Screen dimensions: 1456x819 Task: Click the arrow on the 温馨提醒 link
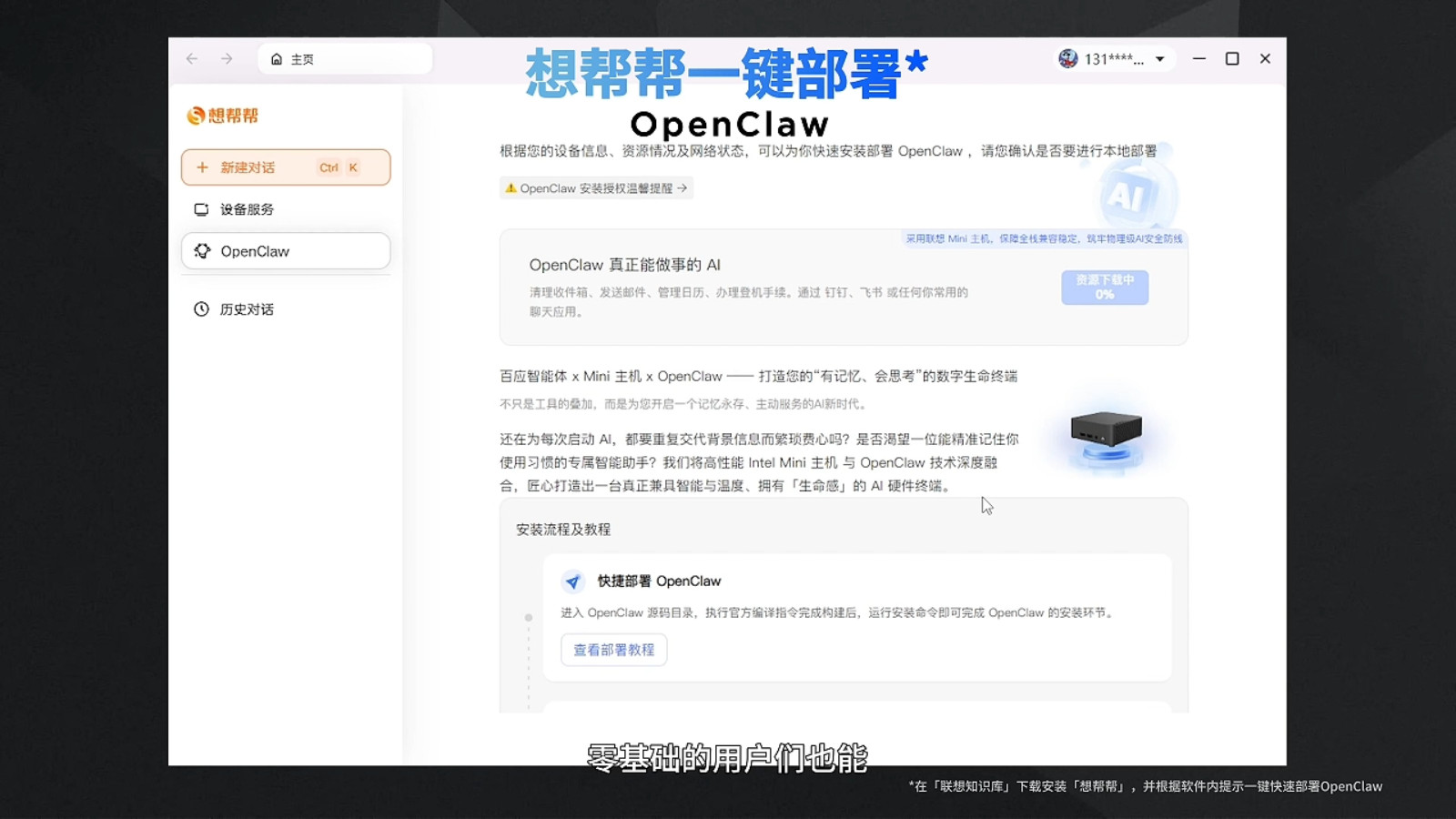coord(682,188)
